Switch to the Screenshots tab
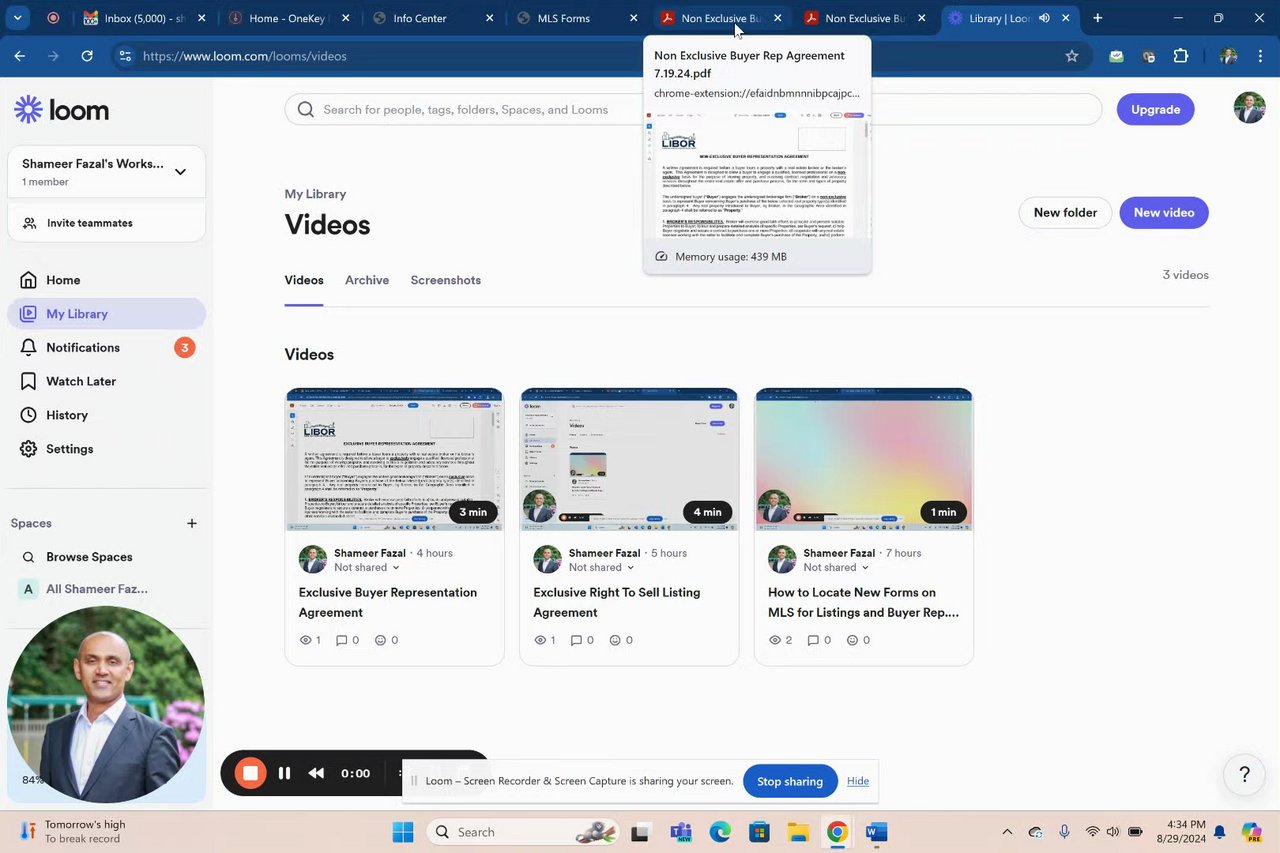1280x853 pixels. (446, 281)
